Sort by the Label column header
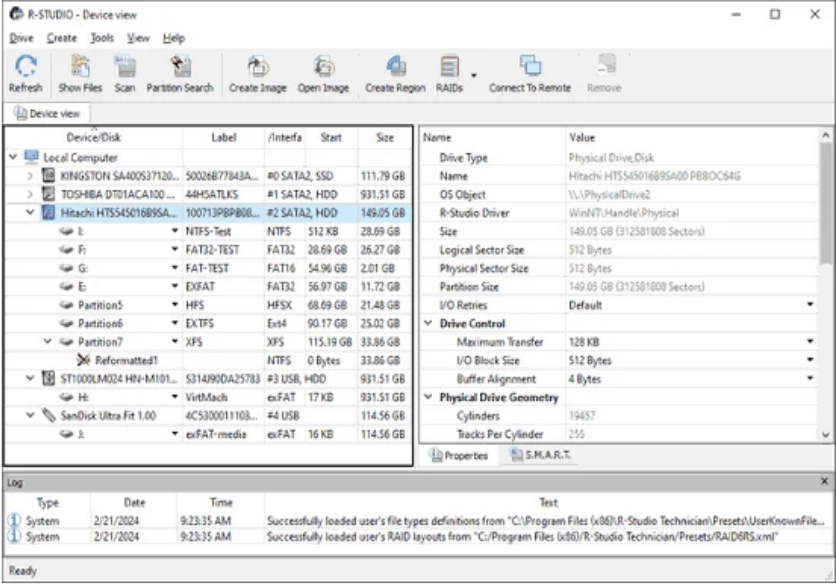Viewport: 836px width, 584px height. coord(224,138)
